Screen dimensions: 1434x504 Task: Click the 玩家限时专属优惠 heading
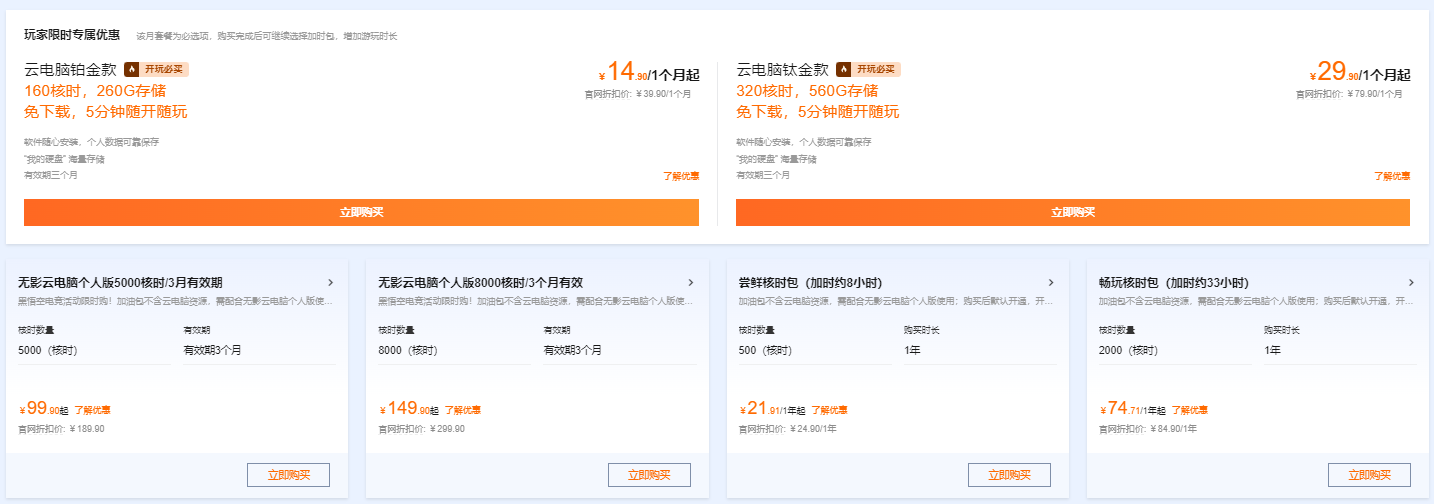point(72,35)
